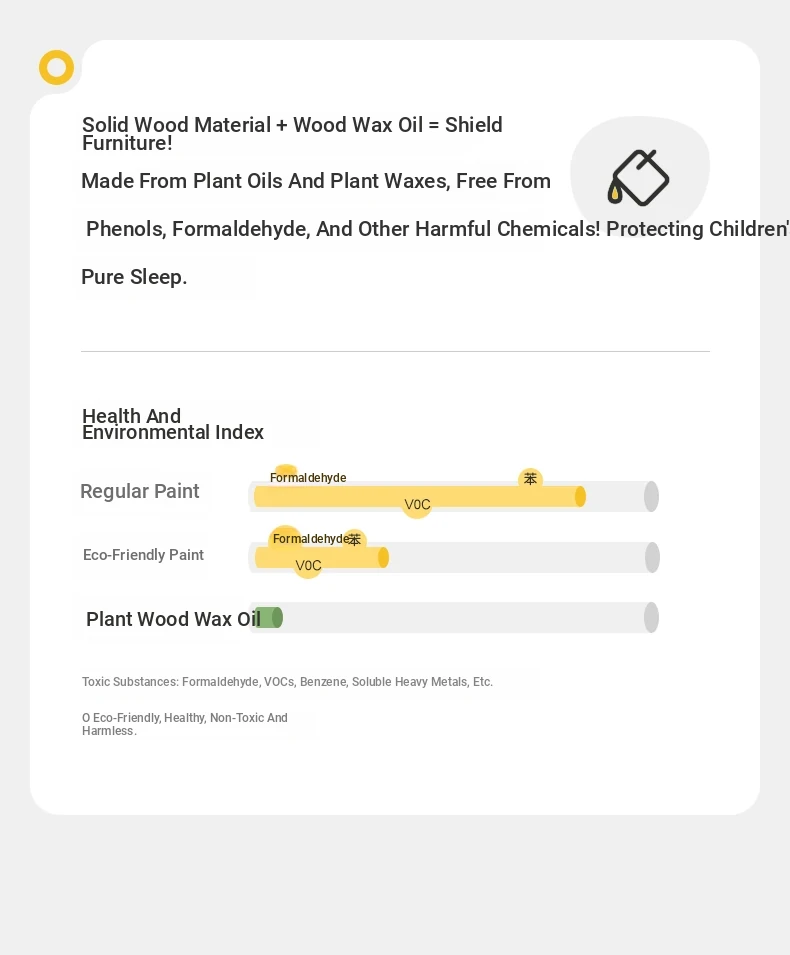Click the Health And Environmental Index heading
Screen dimensions: 790x955
pos(173,424)
